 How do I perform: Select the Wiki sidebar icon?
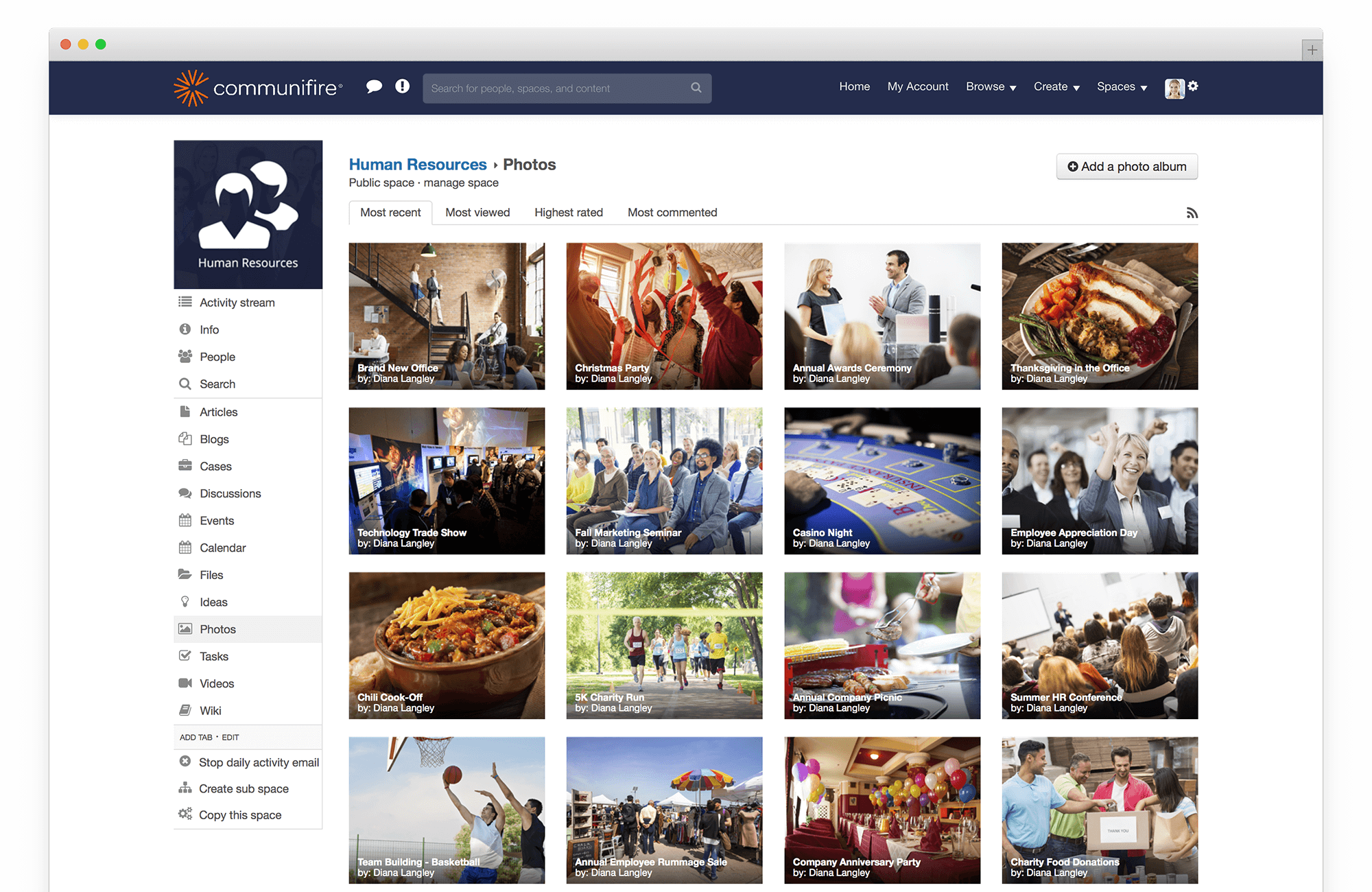pos(185,710)
